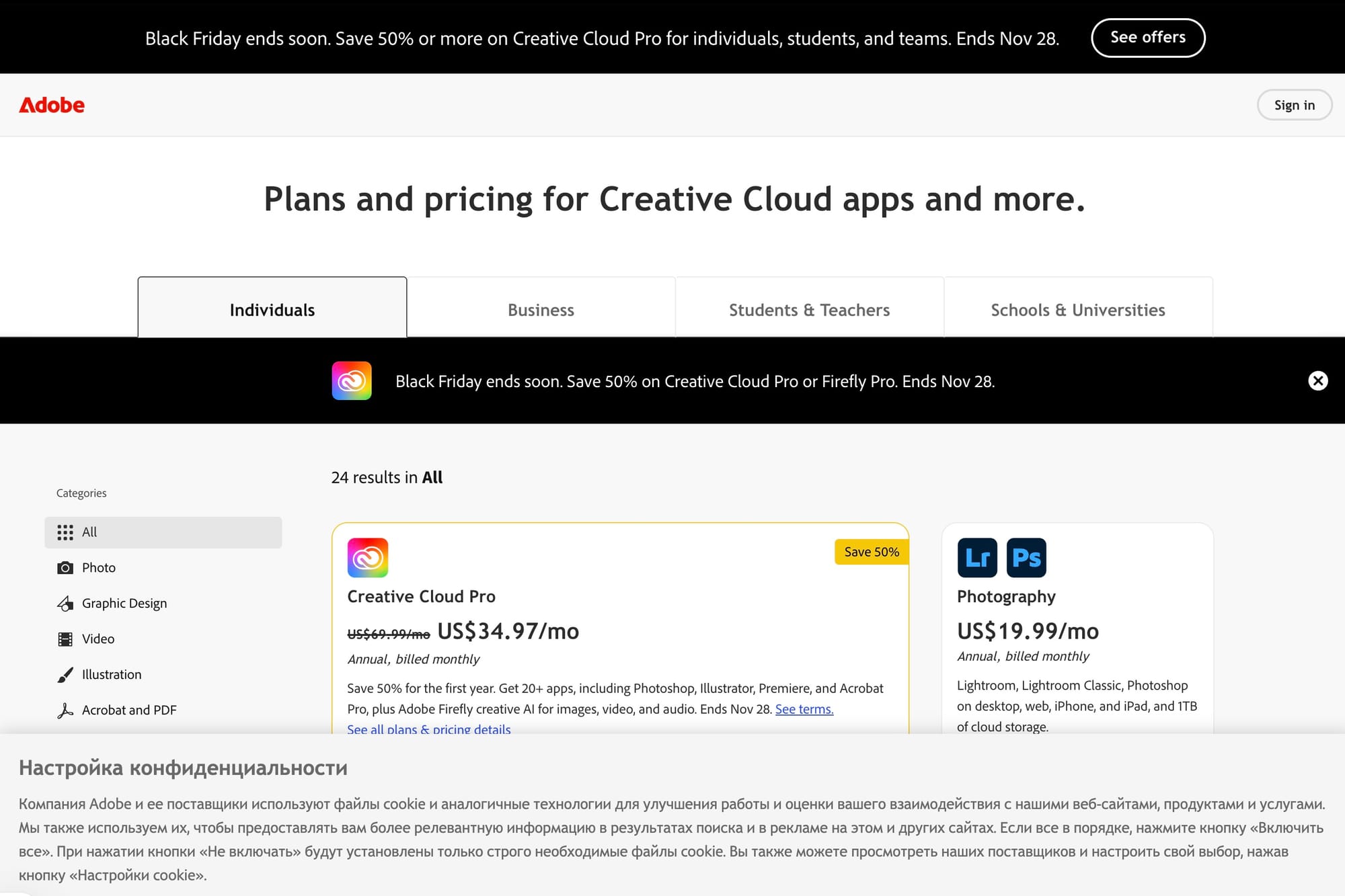Viewport: 1345px width, 896px height.
Task: Open the Students & Teachers tab
Action: click(809, 309)
